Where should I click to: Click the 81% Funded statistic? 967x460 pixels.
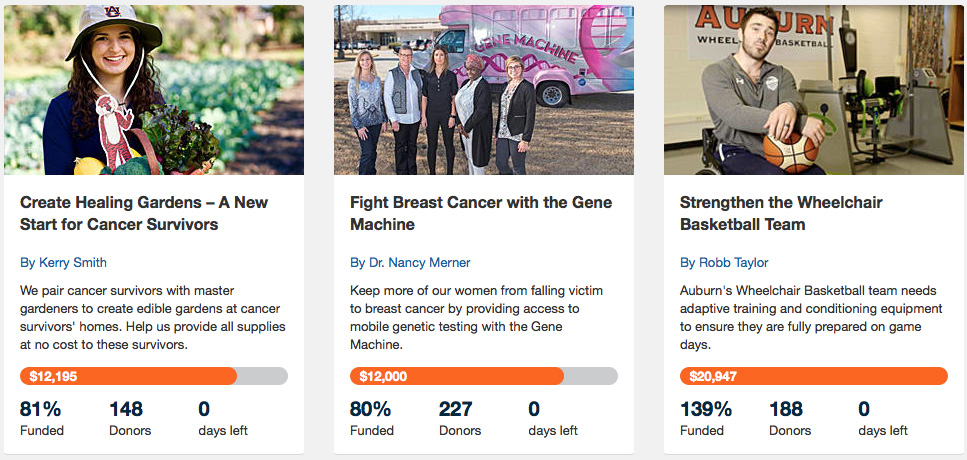point(41,418)
